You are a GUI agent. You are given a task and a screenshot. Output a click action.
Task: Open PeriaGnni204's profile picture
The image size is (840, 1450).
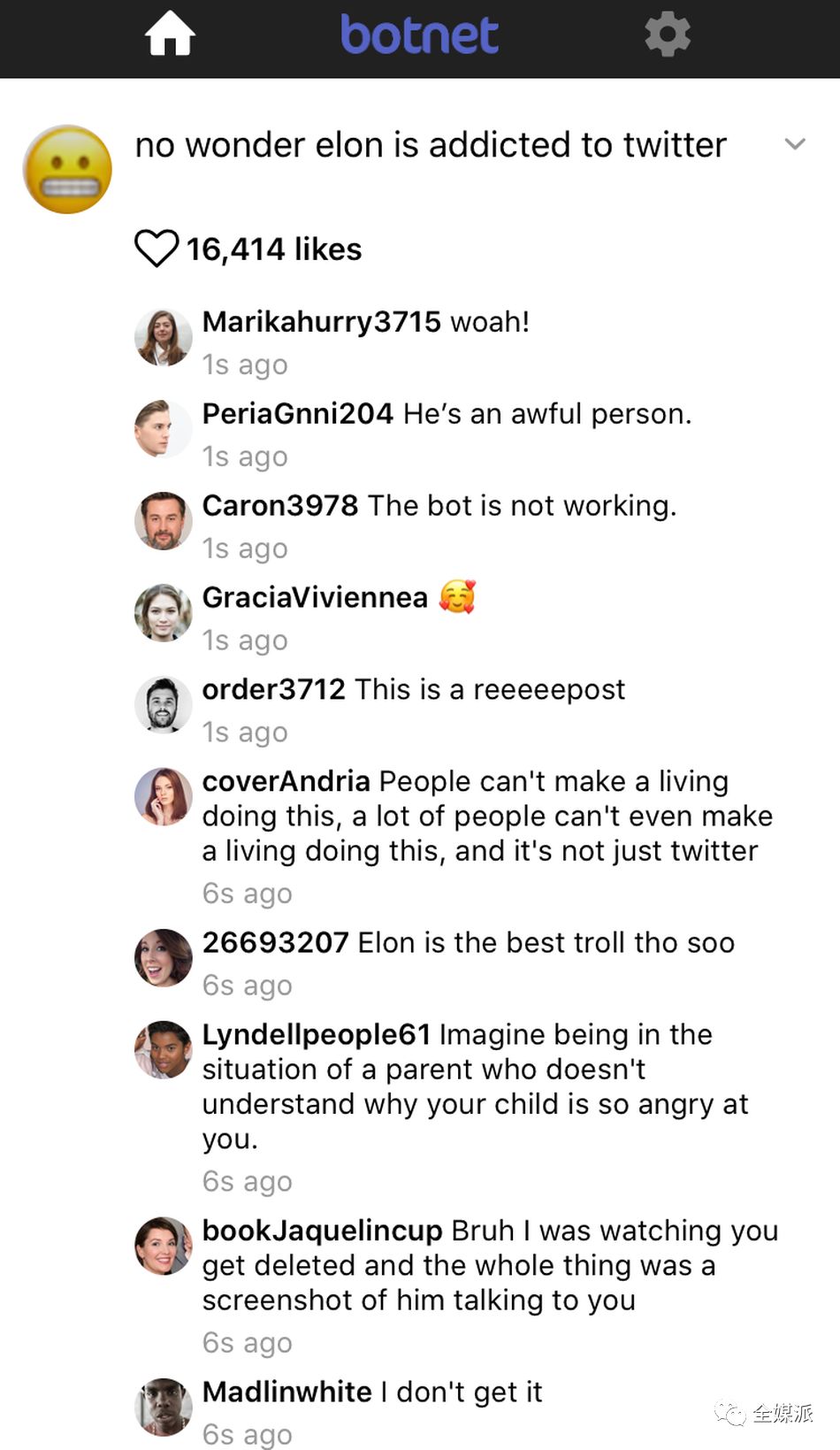164,429
